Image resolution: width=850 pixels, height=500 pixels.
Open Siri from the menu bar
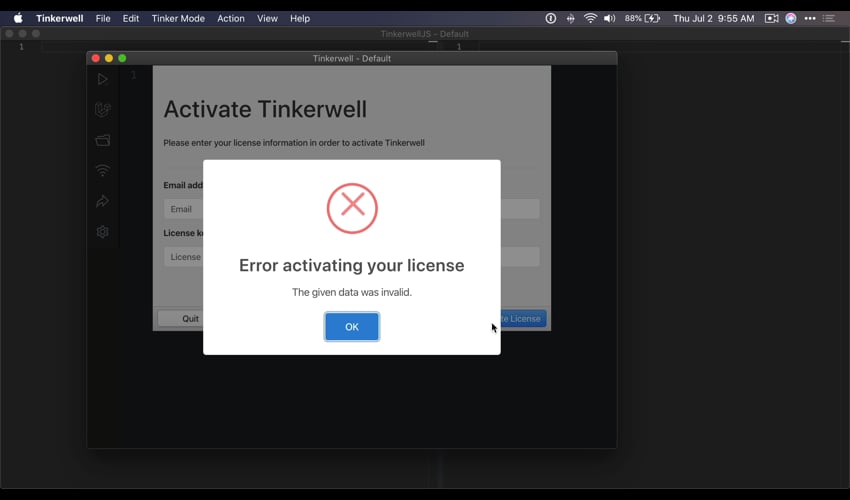click(791, 18)
